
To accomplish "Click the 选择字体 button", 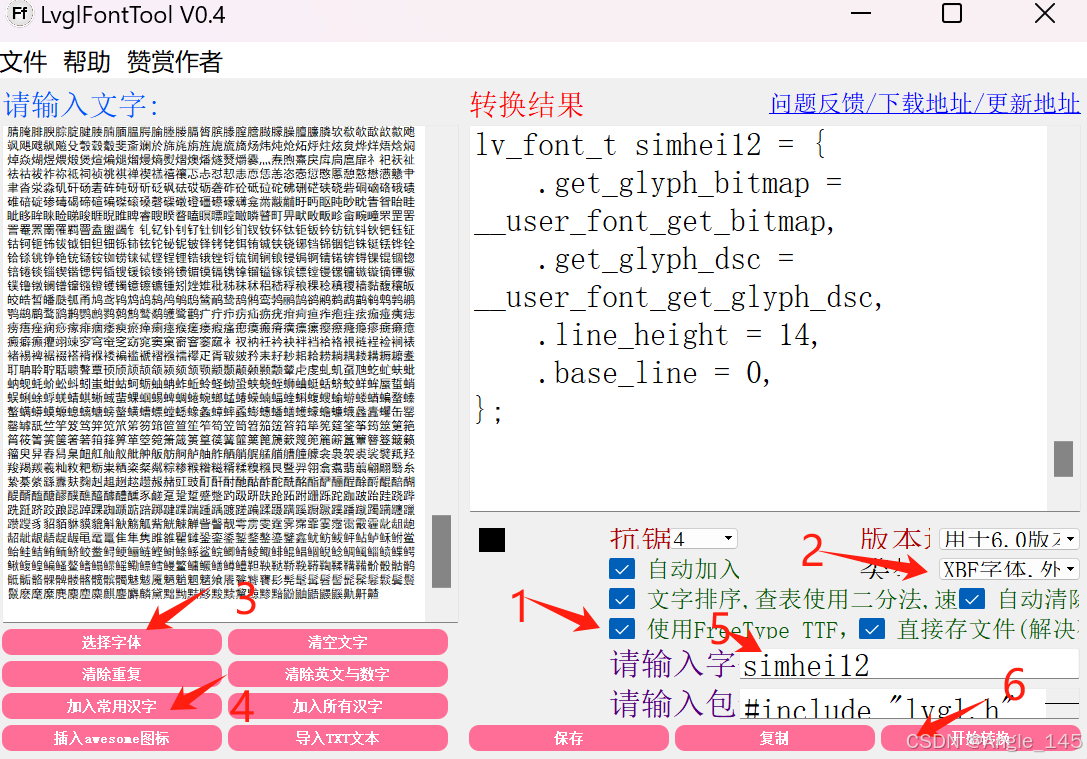I will coord(112,642).
